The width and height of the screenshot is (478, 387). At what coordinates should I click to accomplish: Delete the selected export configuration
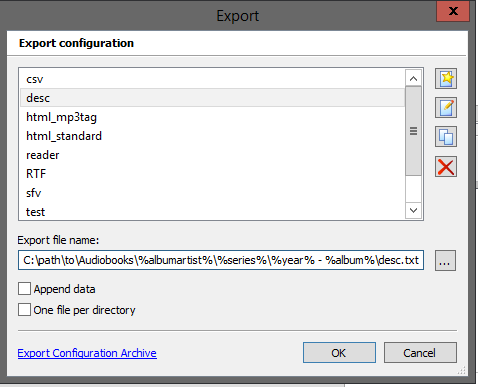point(446,166)
